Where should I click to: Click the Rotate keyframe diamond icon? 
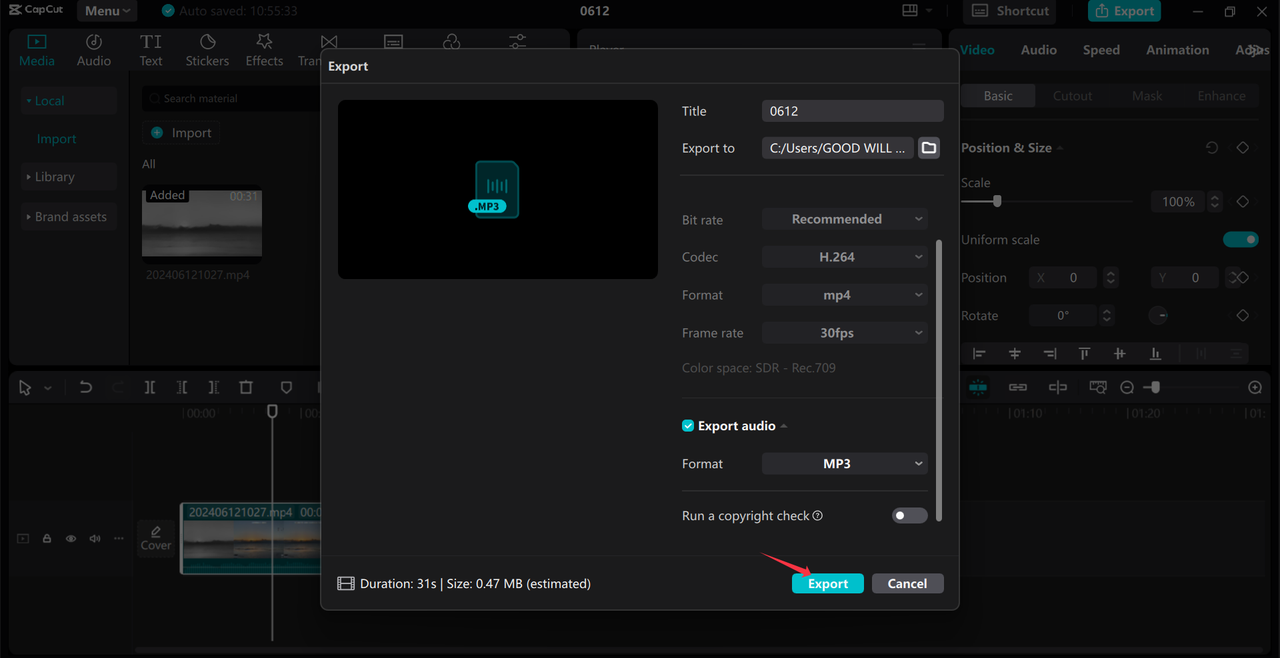coord(1243,315)
